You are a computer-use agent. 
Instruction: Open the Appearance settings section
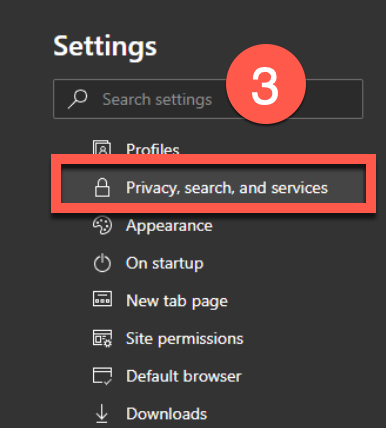169,226
